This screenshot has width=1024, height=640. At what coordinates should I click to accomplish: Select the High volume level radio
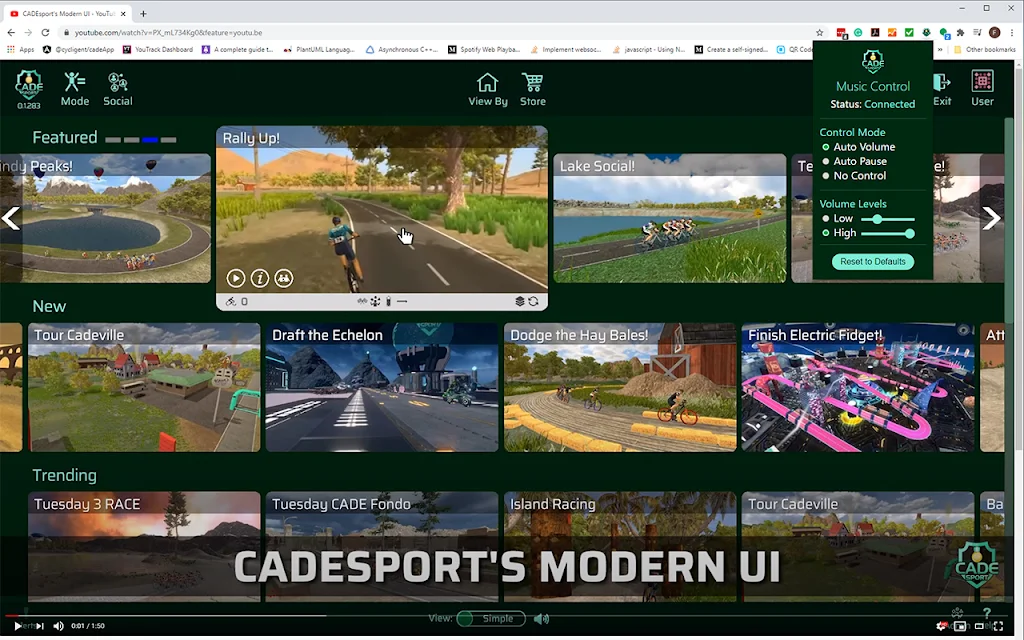tap(825, 233)
